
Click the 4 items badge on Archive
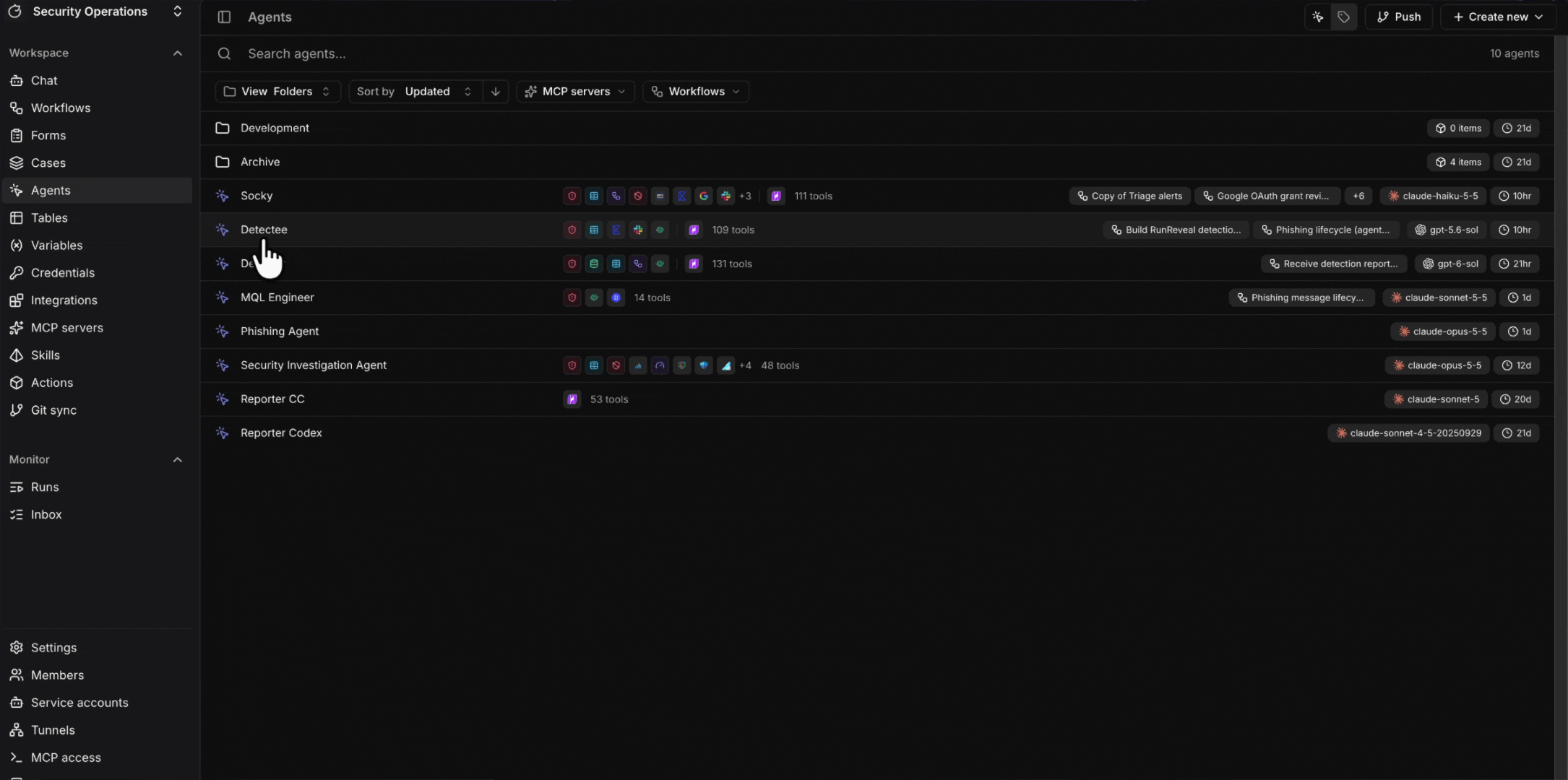(x=1458, y=162)
